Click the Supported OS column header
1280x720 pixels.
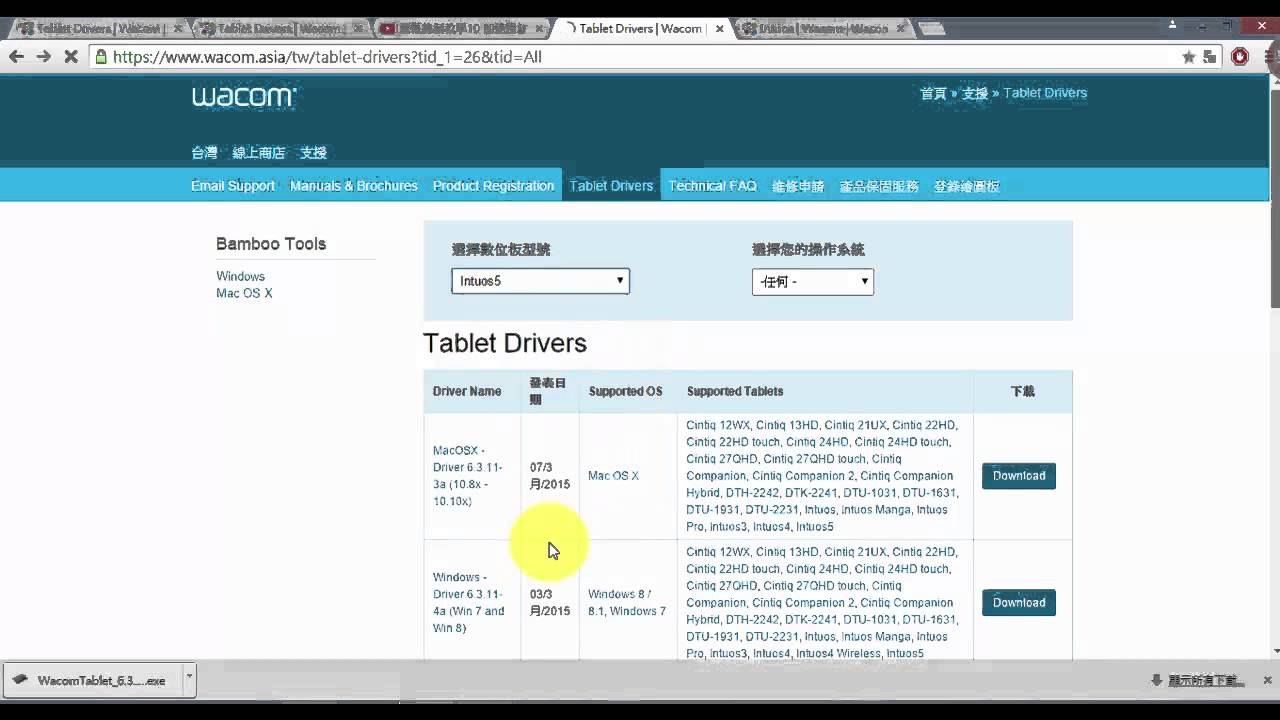pos(625,392)
